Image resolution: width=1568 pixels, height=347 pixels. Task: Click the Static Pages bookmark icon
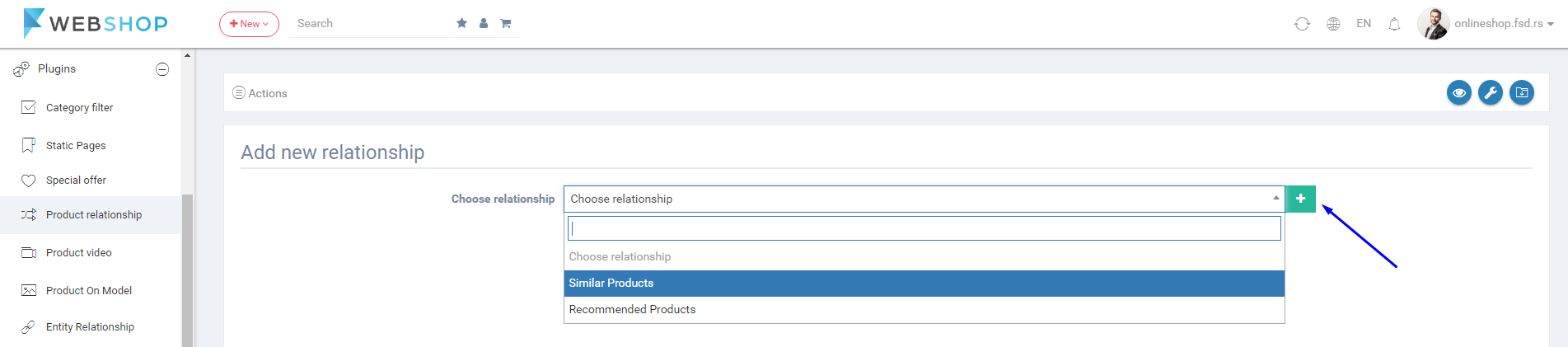click(x=29, y=145)
